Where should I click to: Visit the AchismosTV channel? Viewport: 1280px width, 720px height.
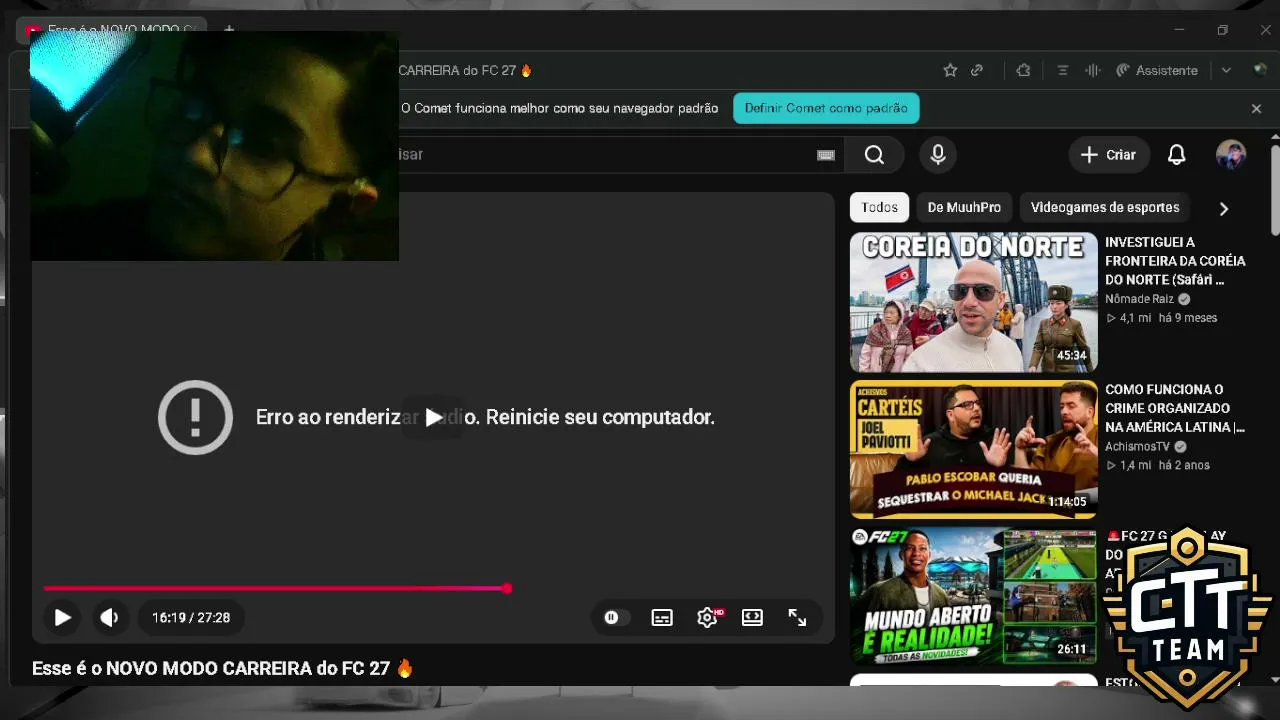[1137, 446]
